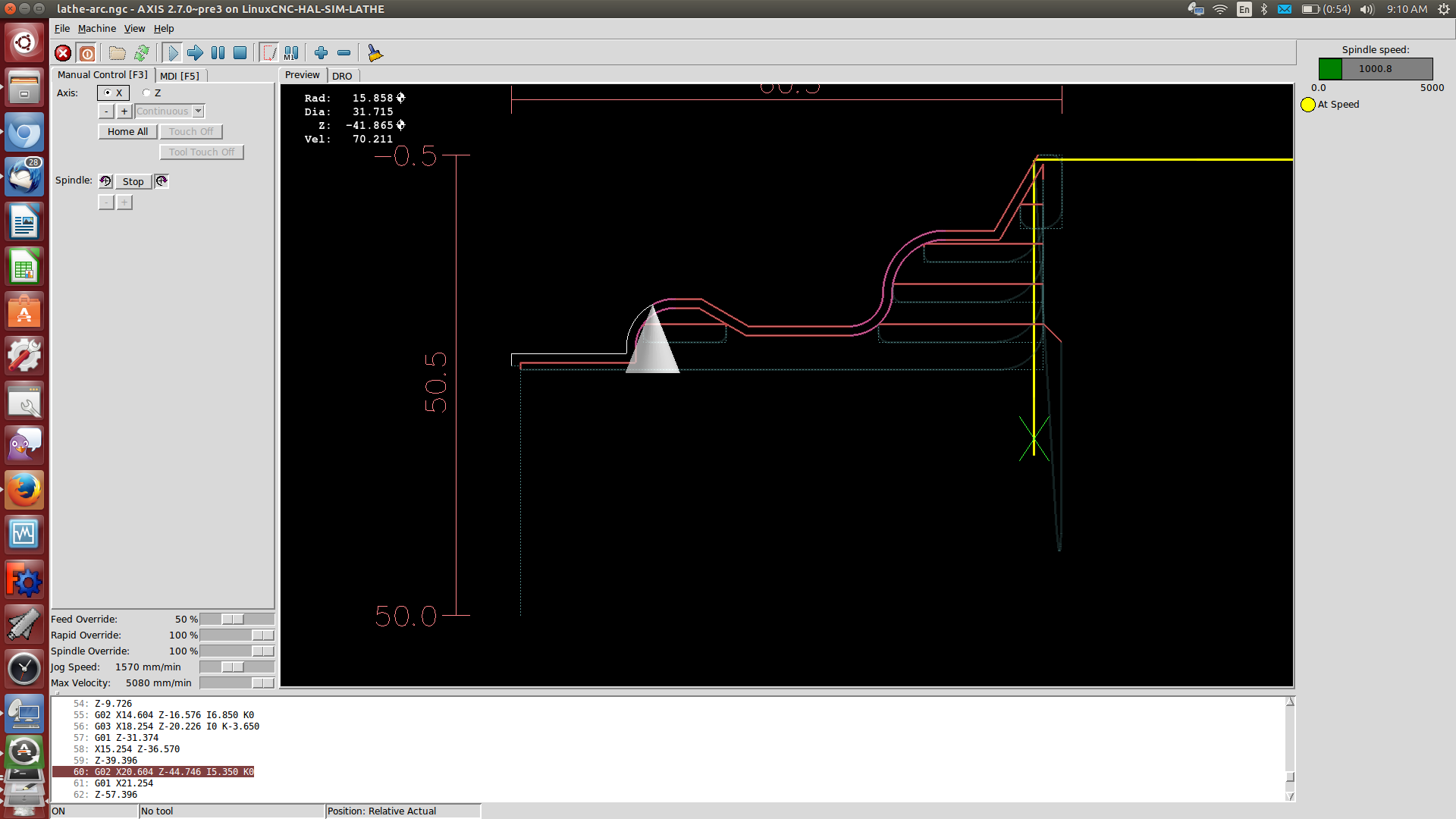Open a G-code file via folder icon
Viewport: 1456px width, 819px height.
coord(117,53)
